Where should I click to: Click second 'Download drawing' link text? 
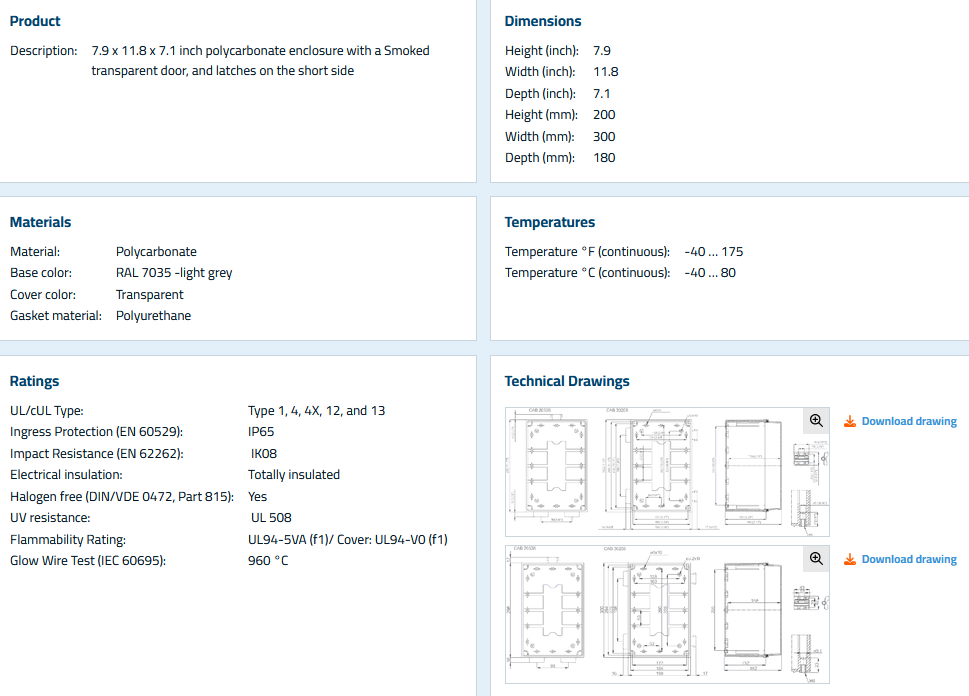pos(909,559)
